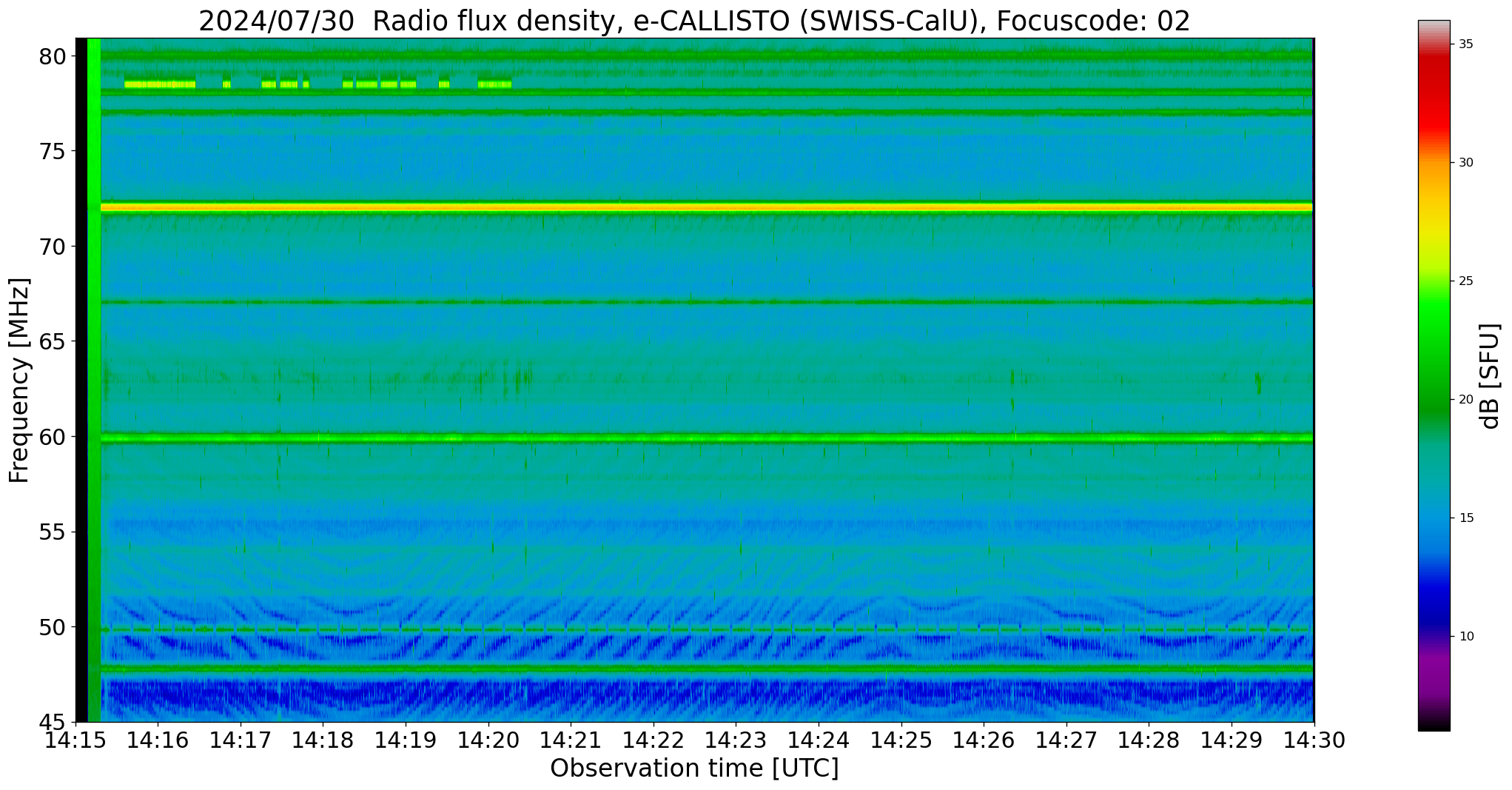This screenshot has width=1512, height=790.
Task: Click the 75 frequency tick label
Action: pyautogui.click(x=52, y=152)
